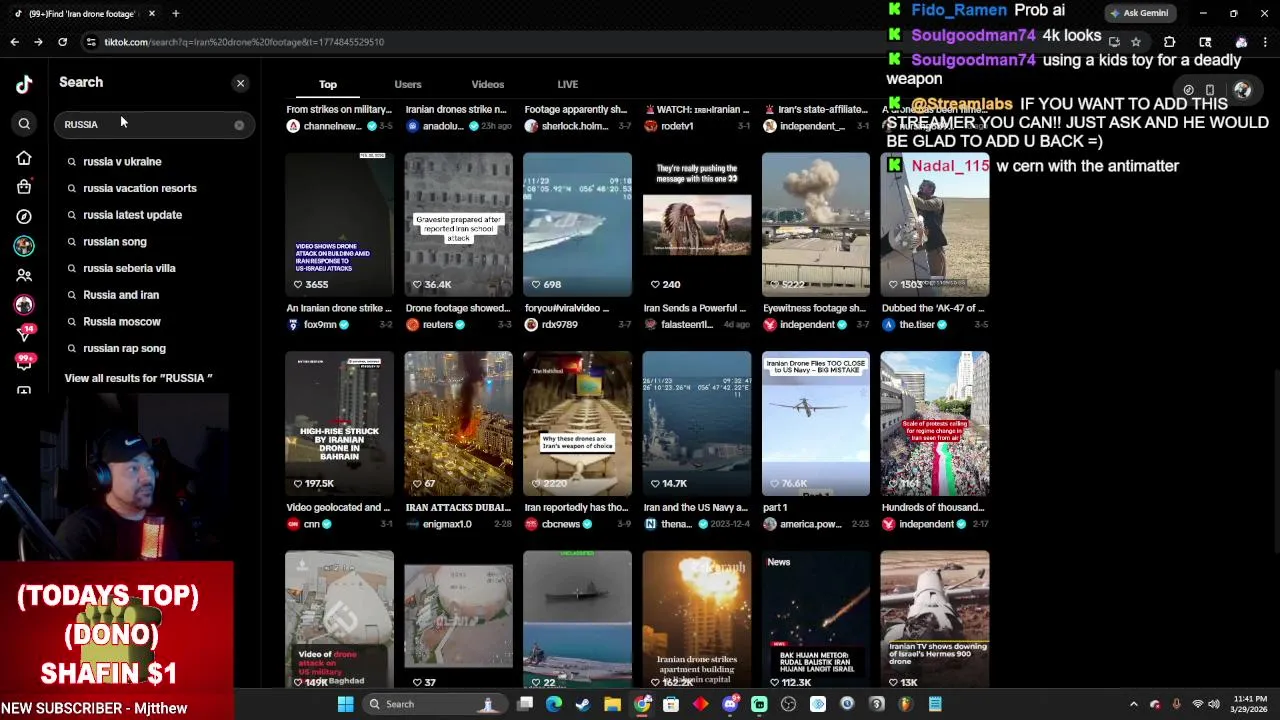Select suggestion 'russia v ukraine'

pos(122,161)
